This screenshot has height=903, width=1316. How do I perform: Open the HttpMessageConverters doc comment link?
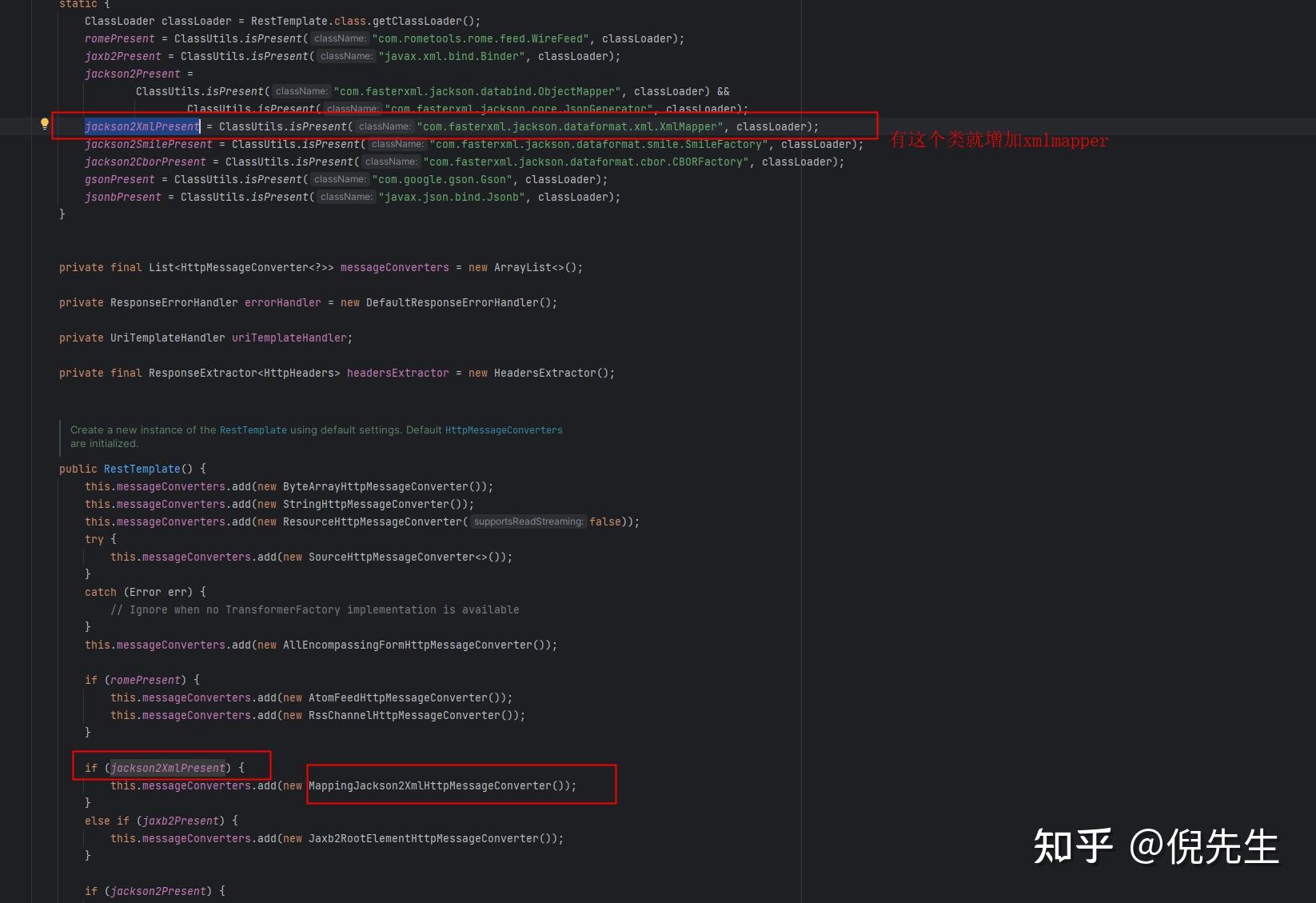tap(504, 430)
